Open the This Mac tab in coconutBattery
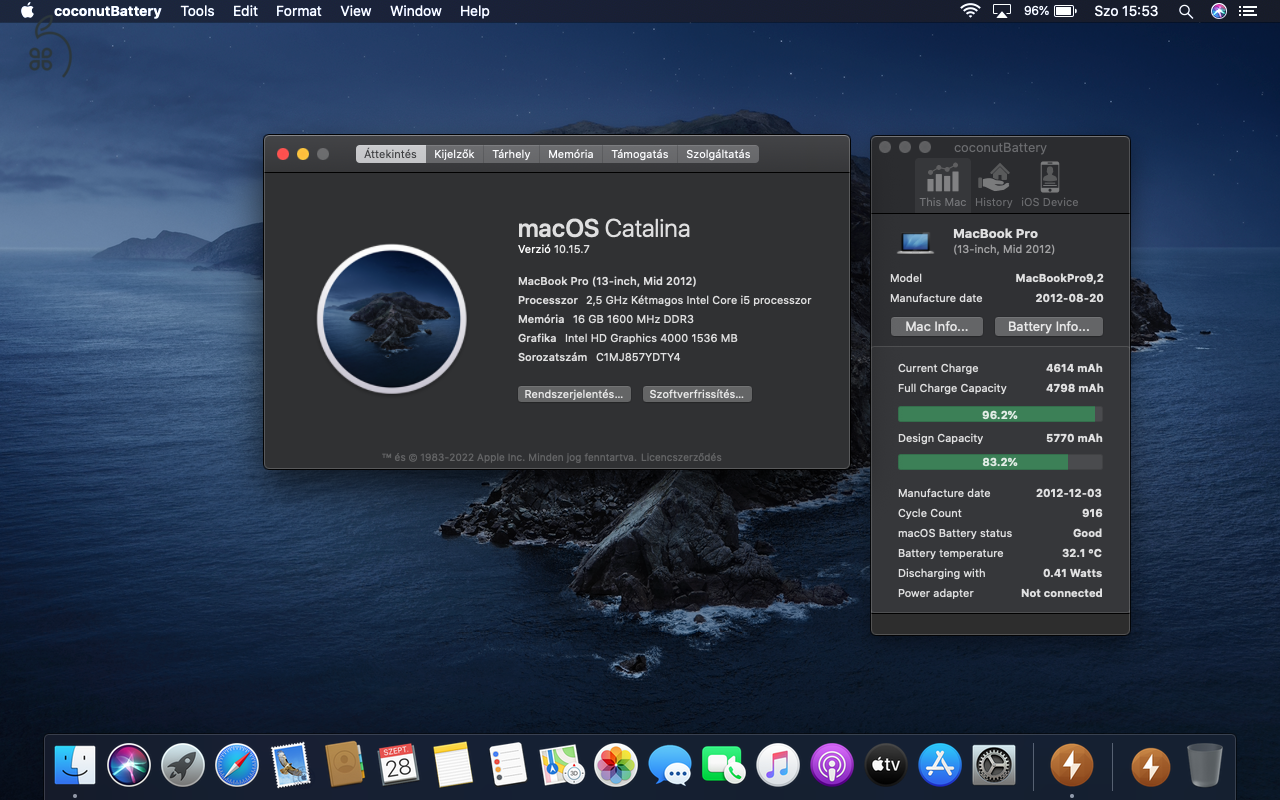The image size is (1280, 800). pyautogui.click(x=943, y=185)
